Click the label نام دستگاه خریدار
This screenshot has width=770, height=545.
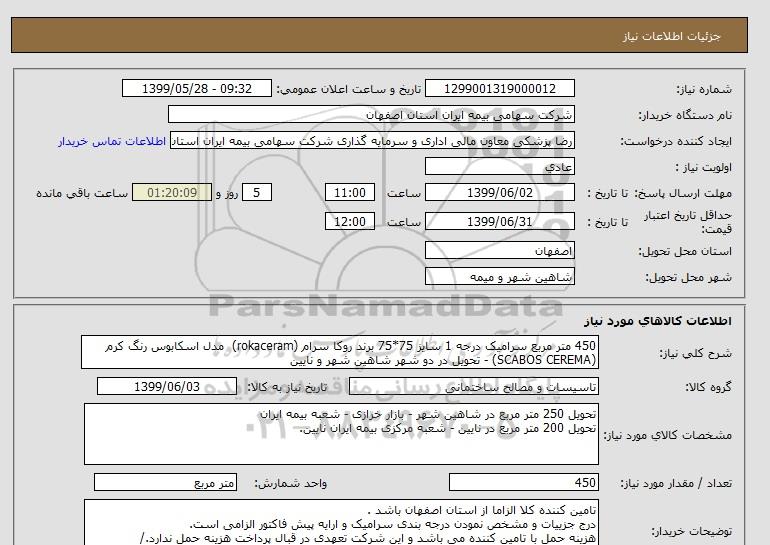tap(685, 115)
